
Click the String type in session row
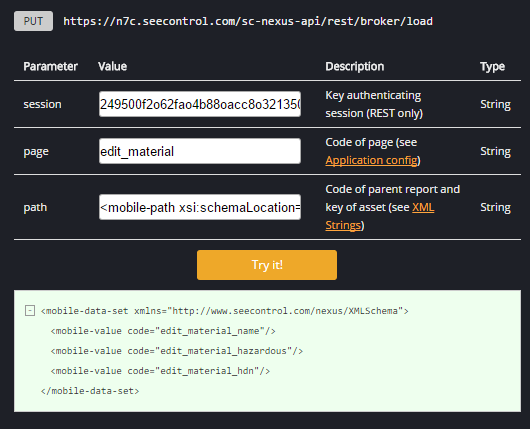(x=495, y=104)
